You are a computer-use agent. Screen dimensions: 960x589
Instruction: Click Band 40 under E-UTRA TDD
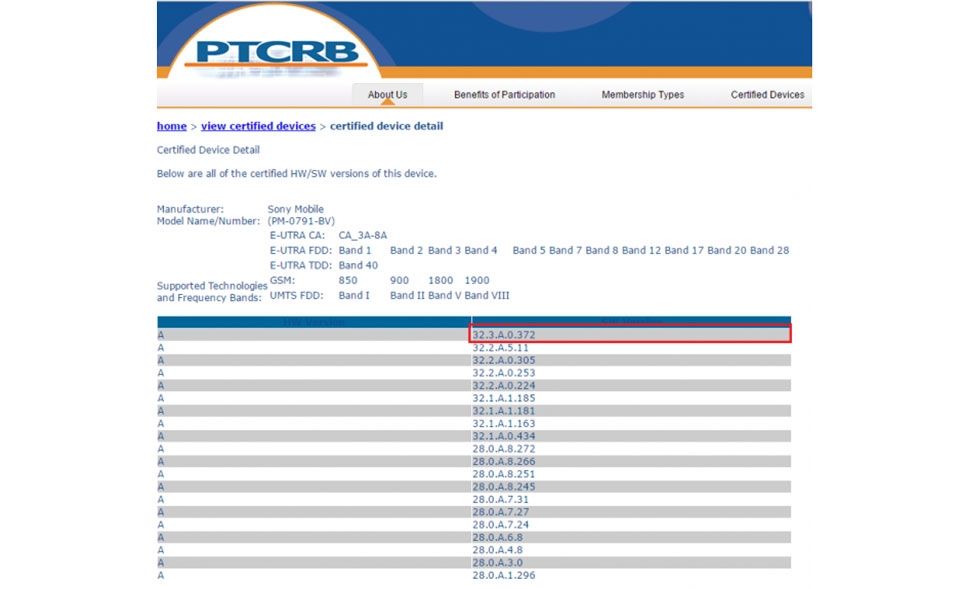358,266
